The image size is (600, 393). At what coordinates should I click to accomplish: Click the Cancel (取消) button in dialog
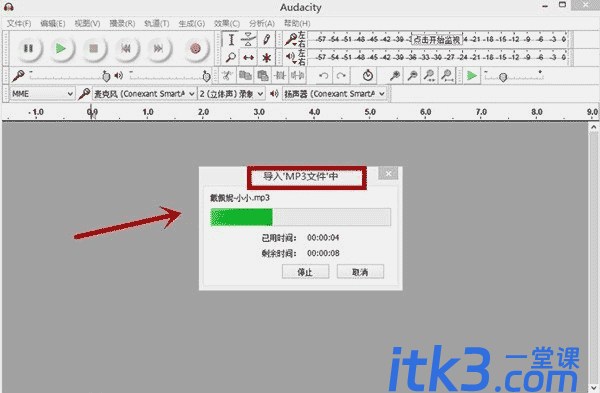click(360, 272)
